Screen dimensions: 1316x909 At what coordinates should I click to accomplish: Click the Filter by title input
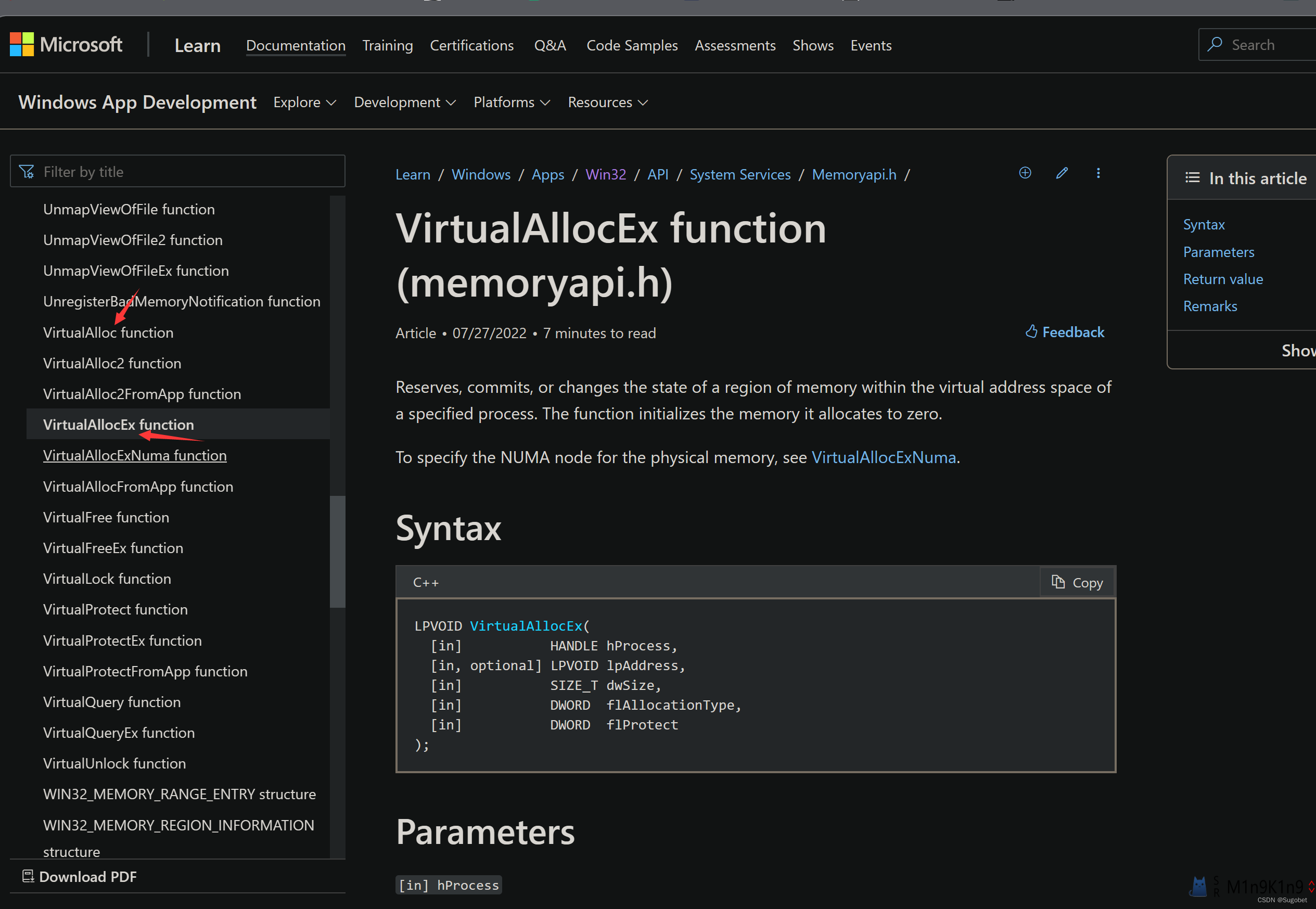177,171
